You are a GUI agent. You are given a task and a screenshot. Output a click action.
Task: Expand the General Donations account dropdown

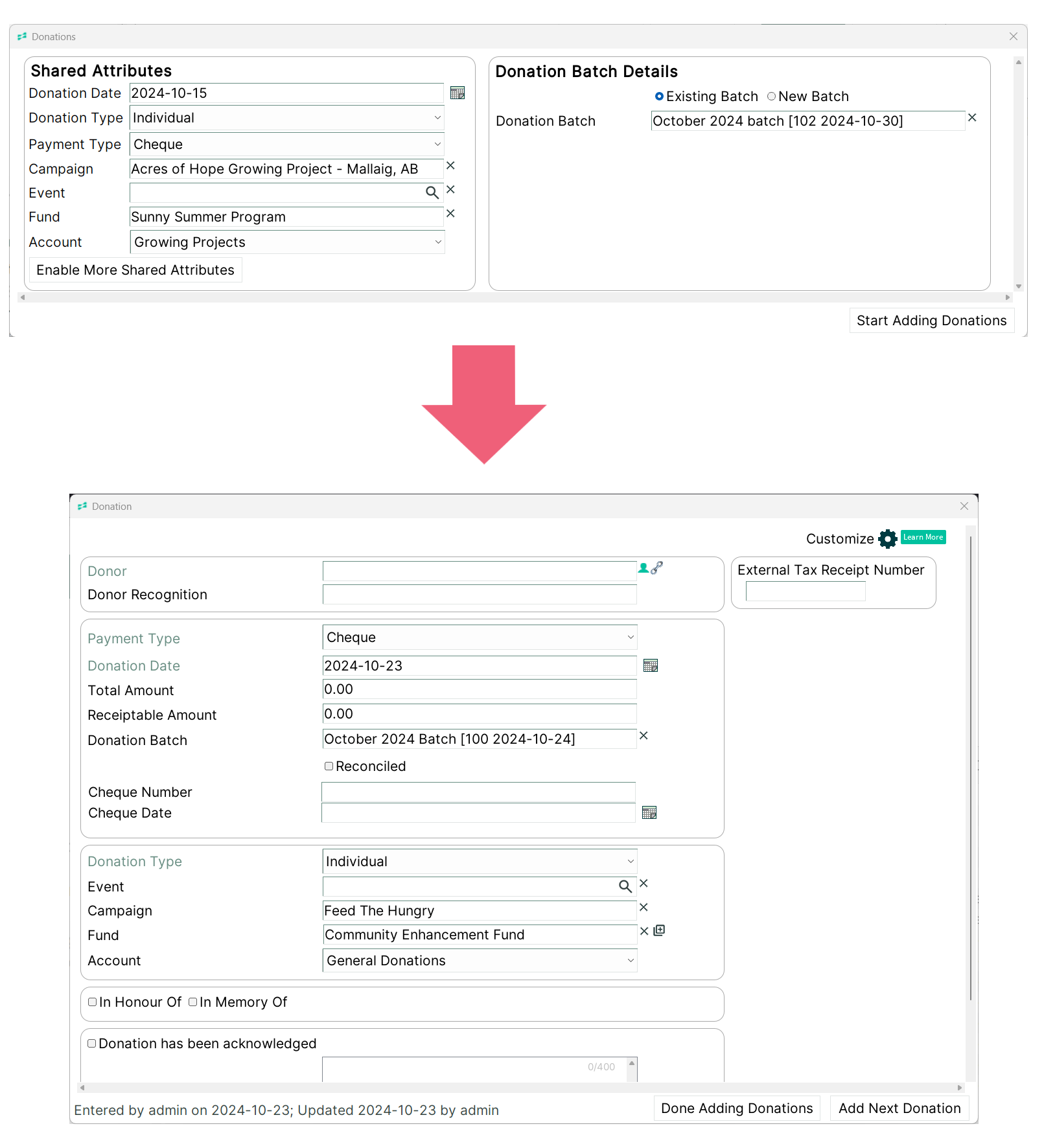[x=480, y=961]
